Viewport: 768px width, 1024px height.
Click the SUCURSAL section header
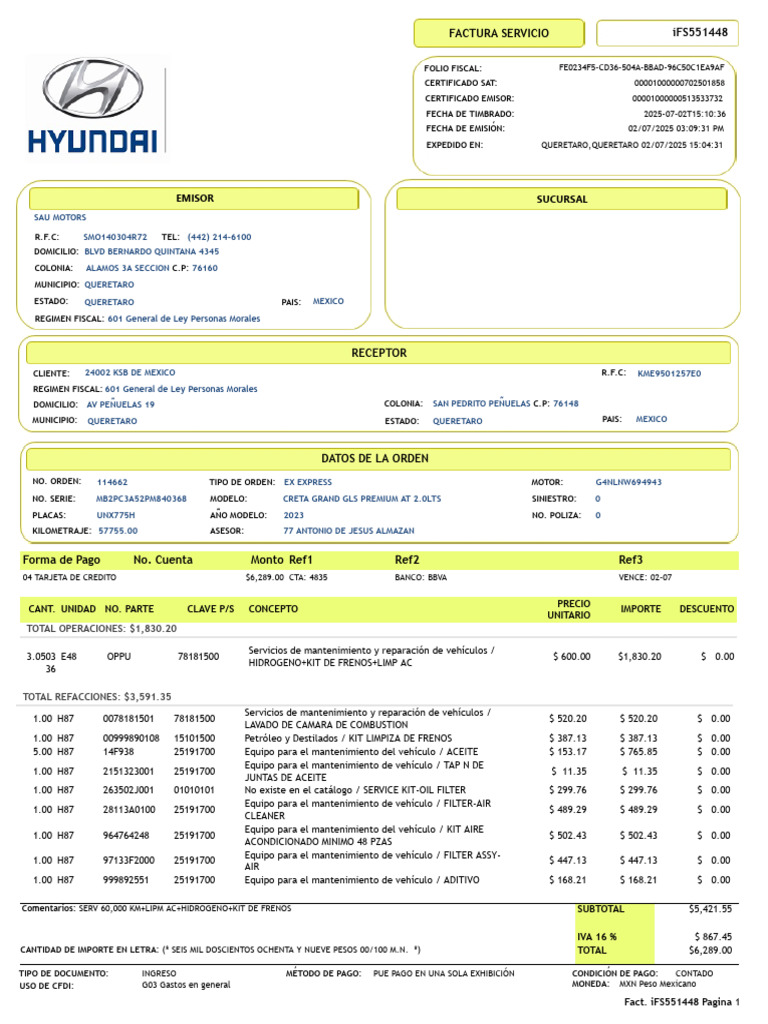562,199
